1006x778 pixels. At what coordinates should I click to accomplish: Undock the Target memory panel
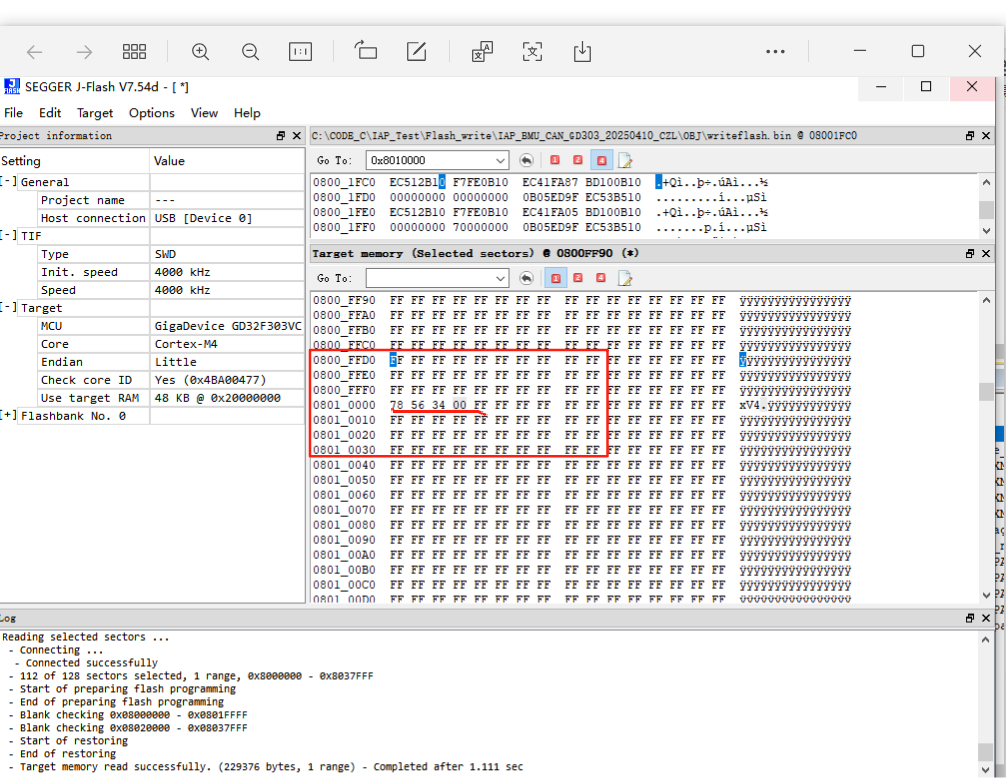coord(969,253)
